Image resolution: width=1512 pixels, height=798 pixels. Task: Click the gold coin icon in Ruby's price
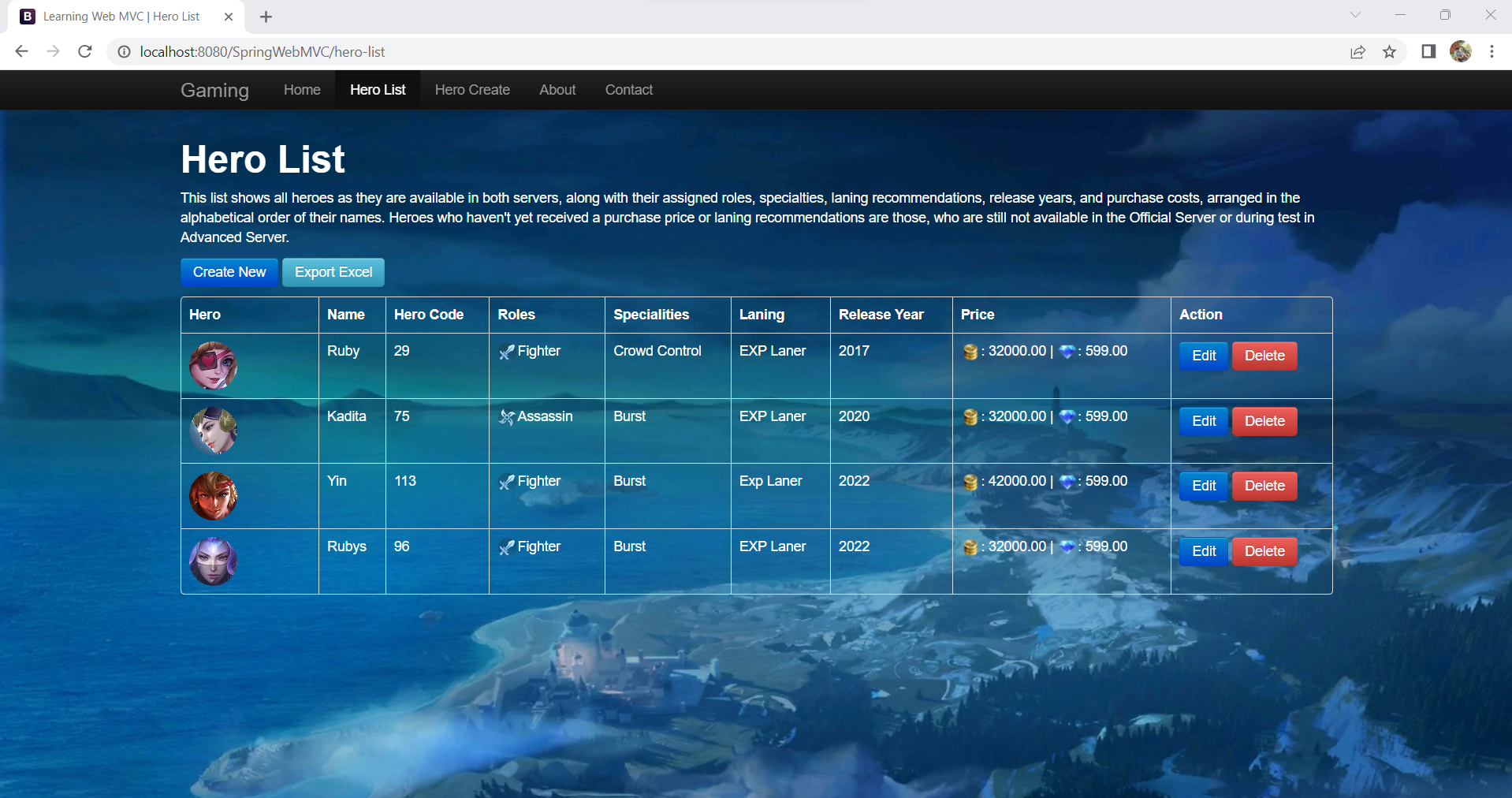(970, 352)
